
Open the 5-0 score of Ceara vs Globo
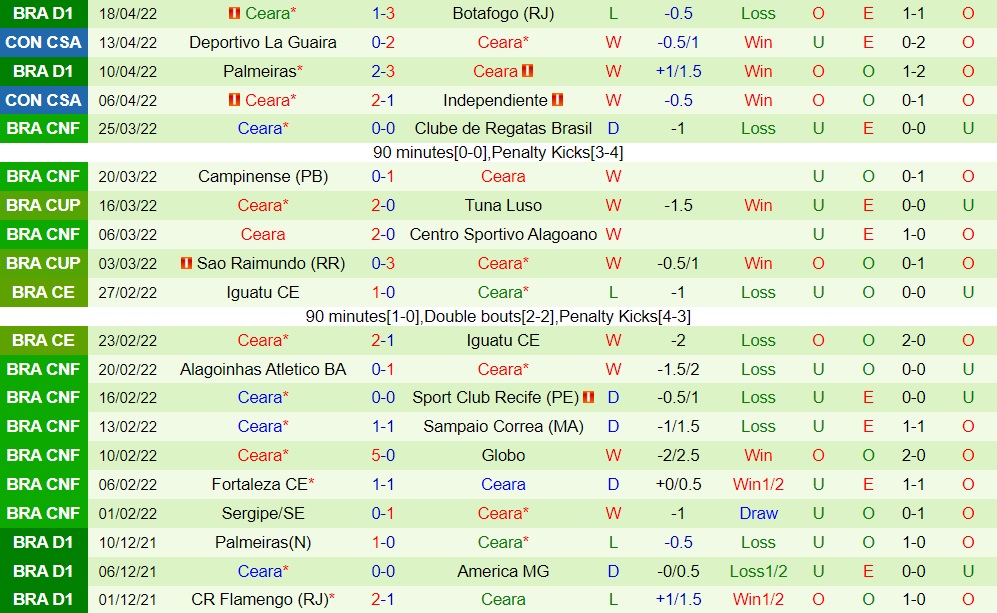(x=383, y=455)
